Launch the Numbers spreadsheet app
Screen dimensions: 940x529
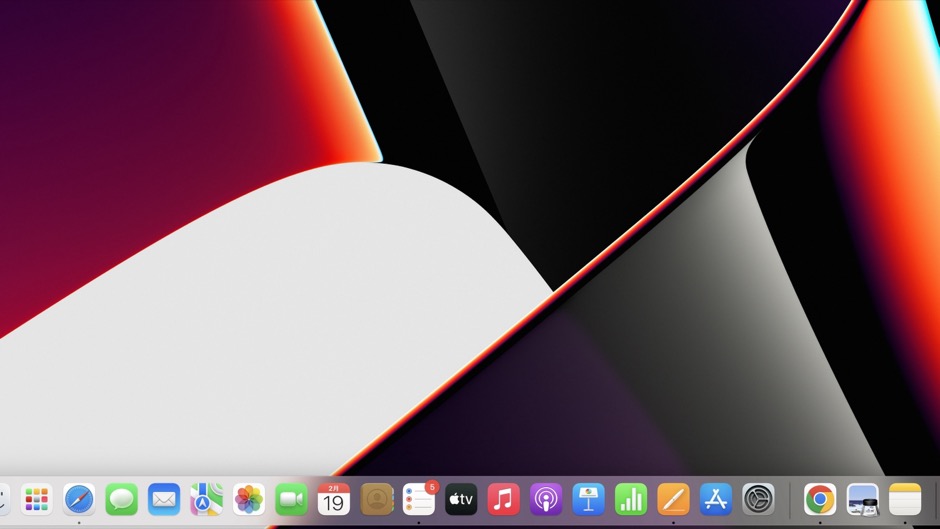[631, 498]
